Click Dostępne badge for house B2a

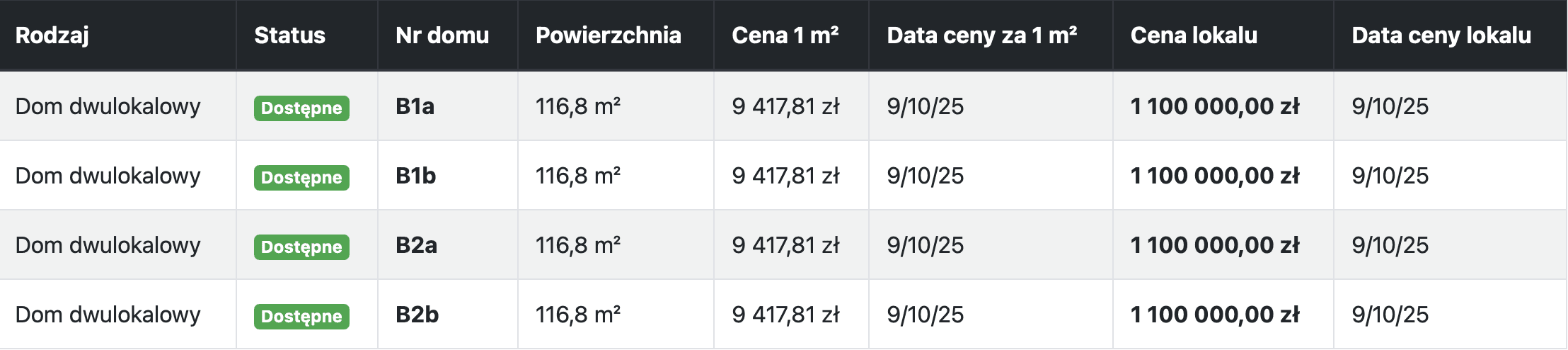pyautogui.click(x=301, y=247)
